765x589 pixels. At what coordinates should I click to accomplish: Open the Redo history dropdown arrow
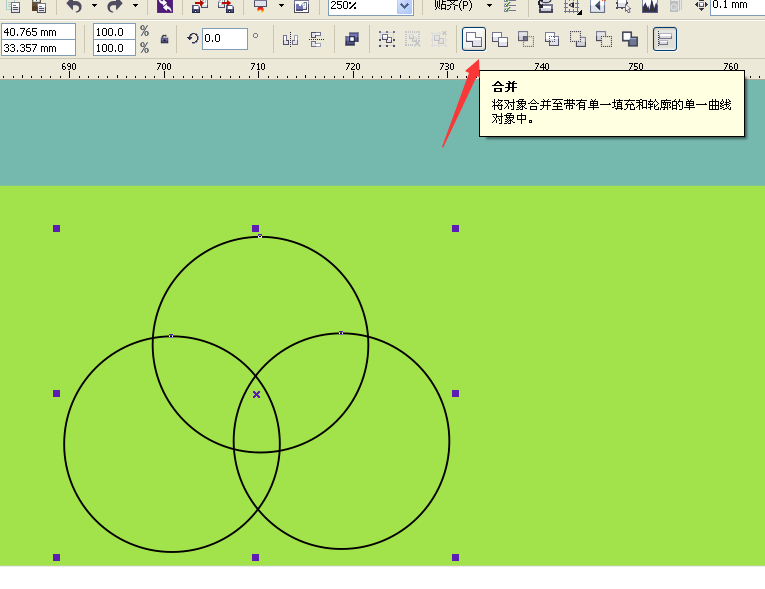(136, 6)
